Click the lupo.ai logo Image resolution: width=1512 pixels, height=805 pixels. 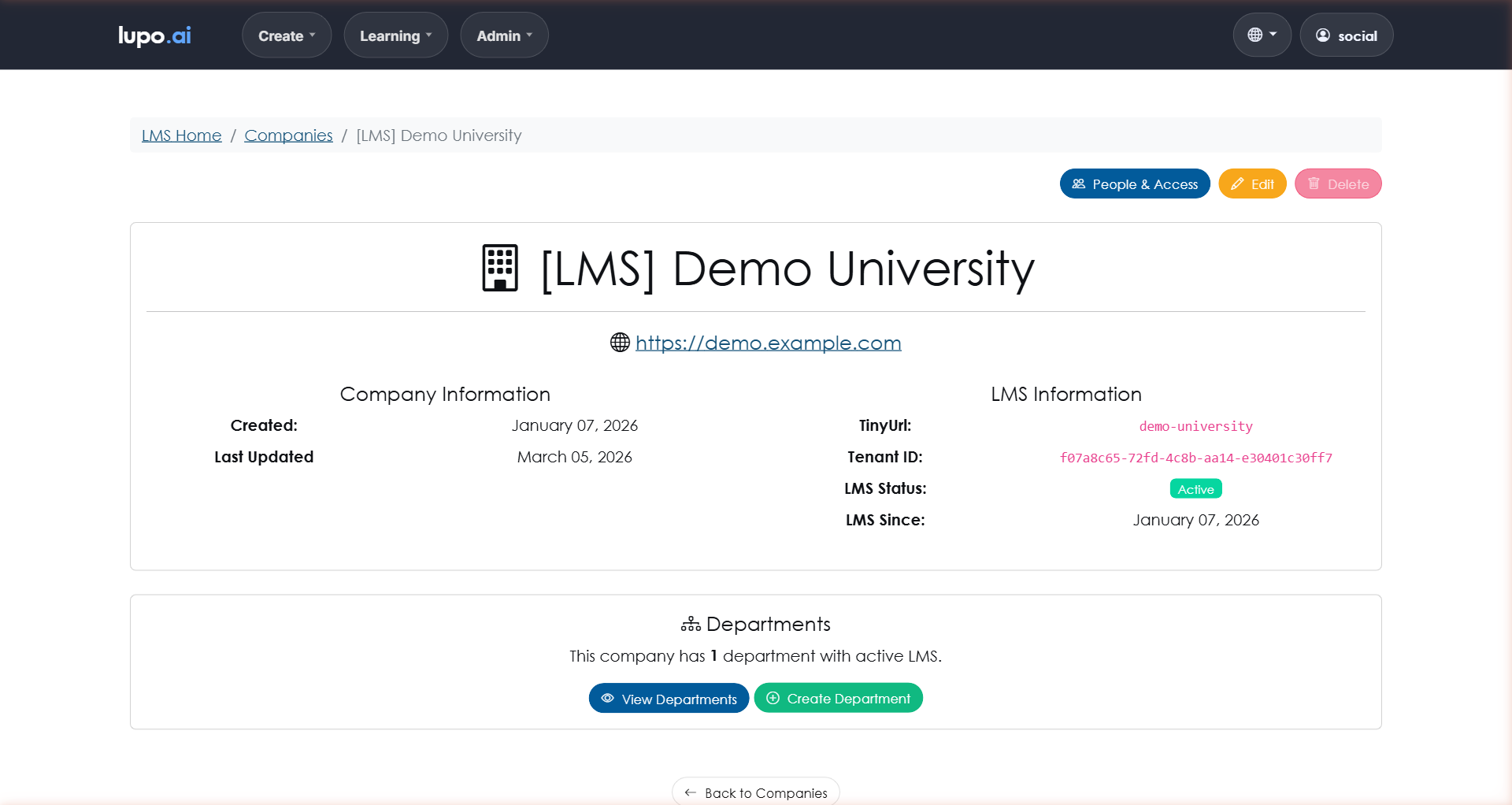(154, 35)
